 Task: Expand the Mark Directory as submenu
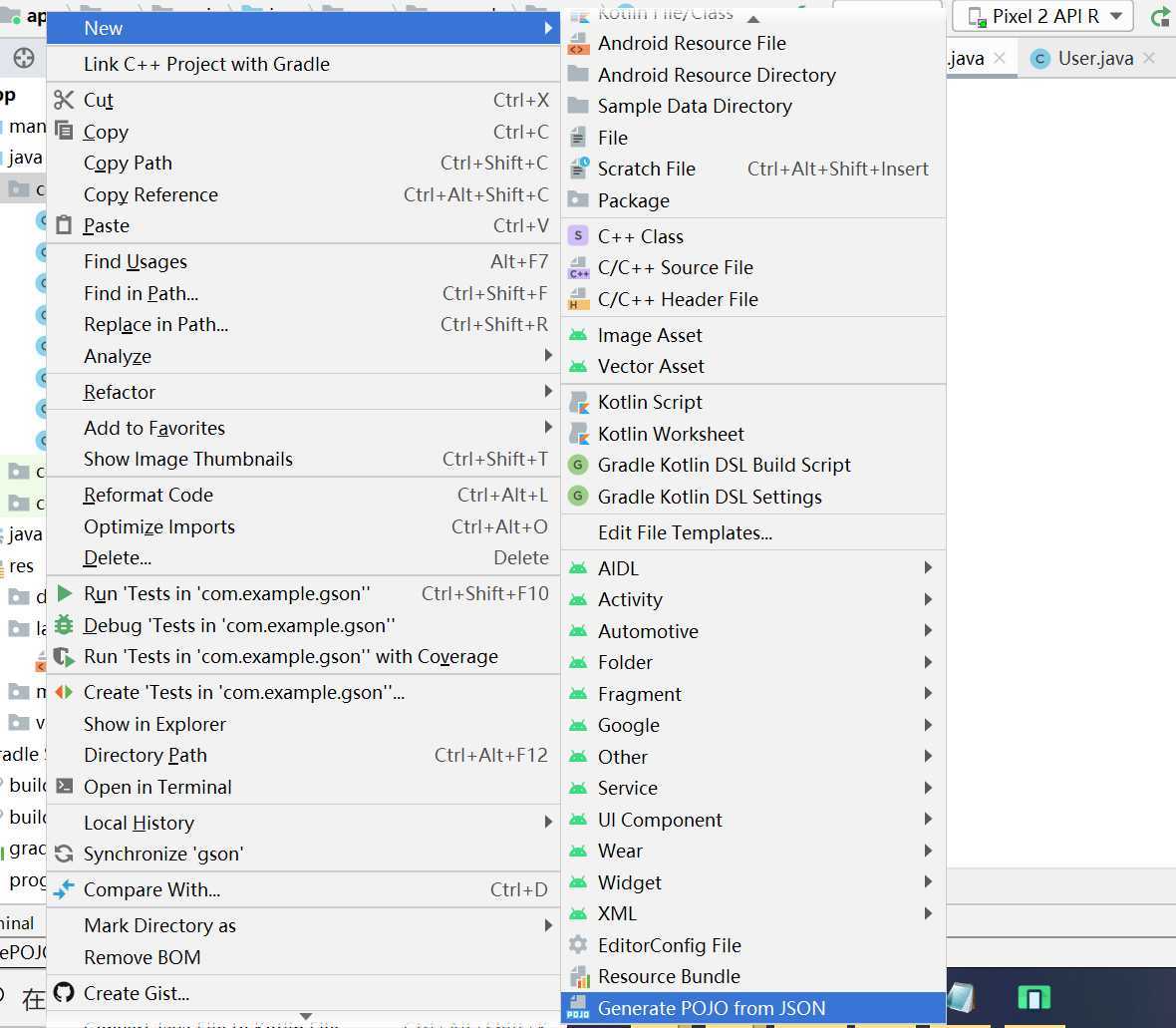point(303,925)
